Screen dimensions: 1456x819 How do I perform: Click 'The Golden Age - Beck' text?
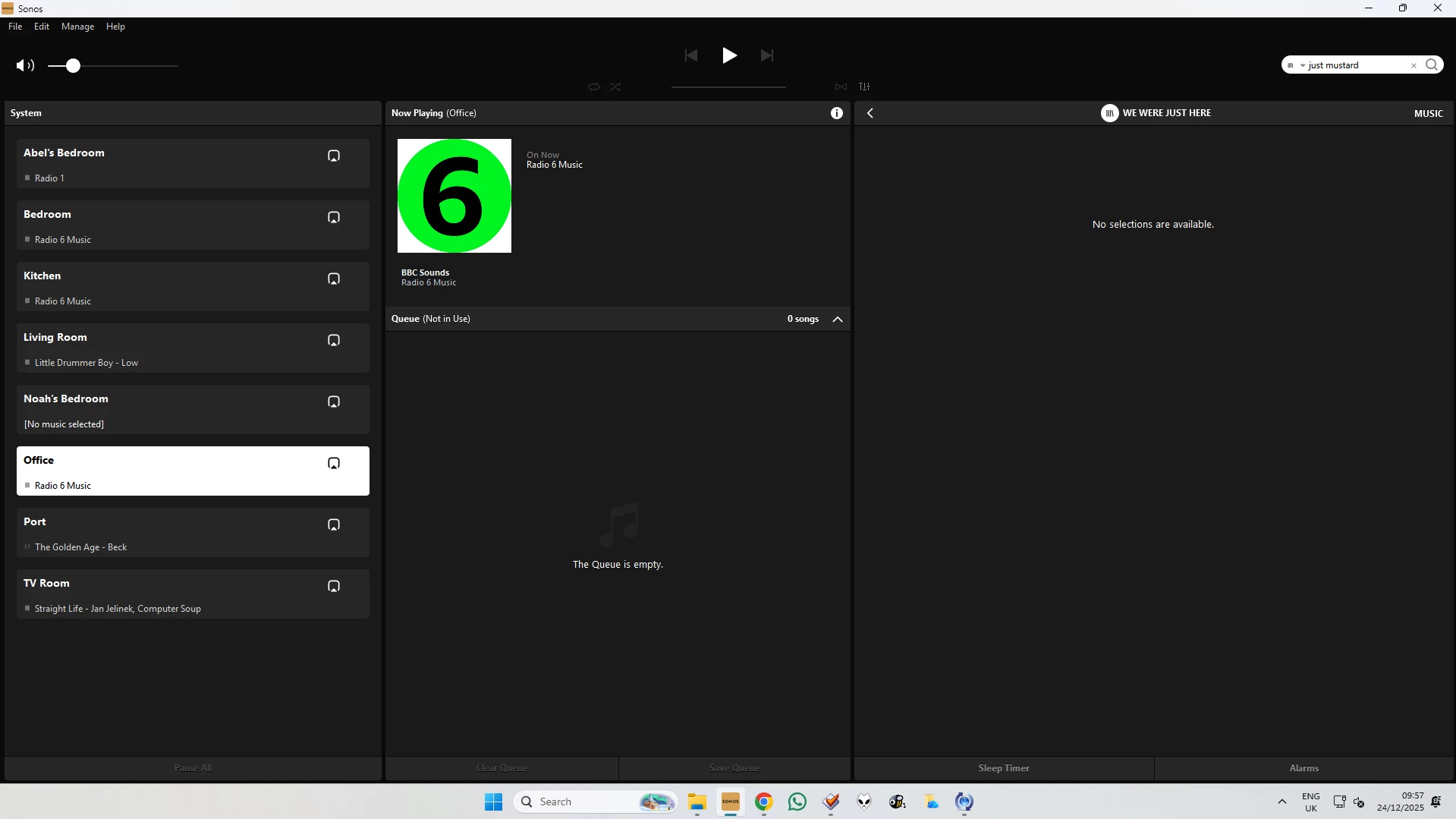click(x=80, y=547)
